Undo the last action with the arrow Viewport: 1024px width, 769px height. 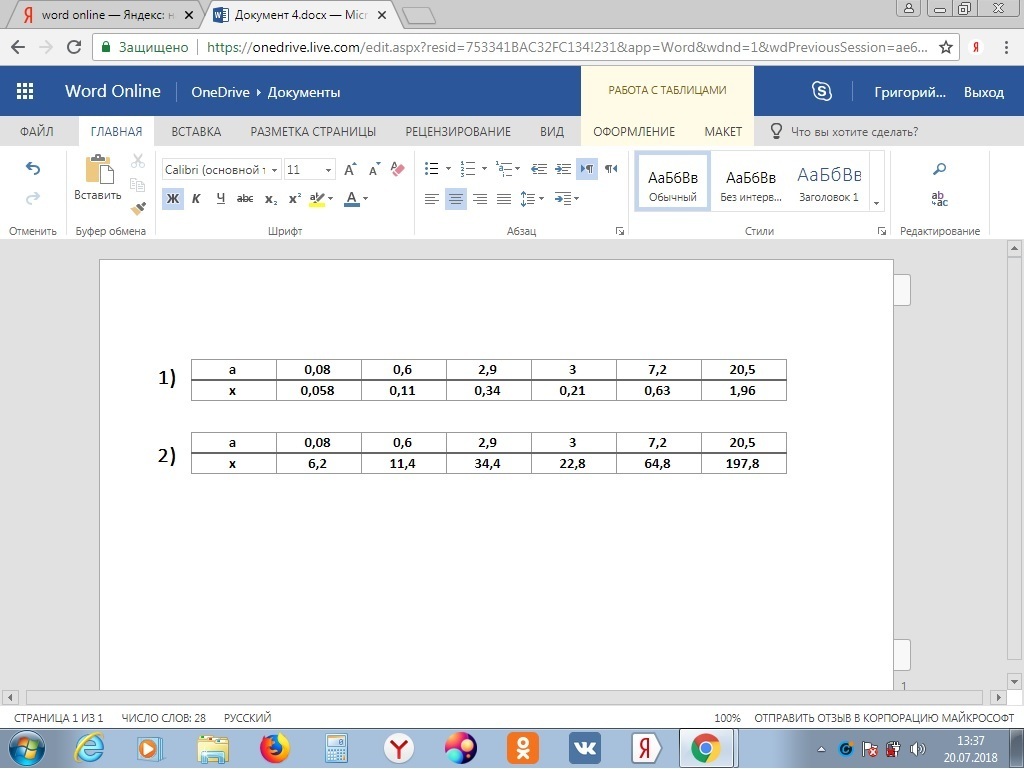[33, 169]
